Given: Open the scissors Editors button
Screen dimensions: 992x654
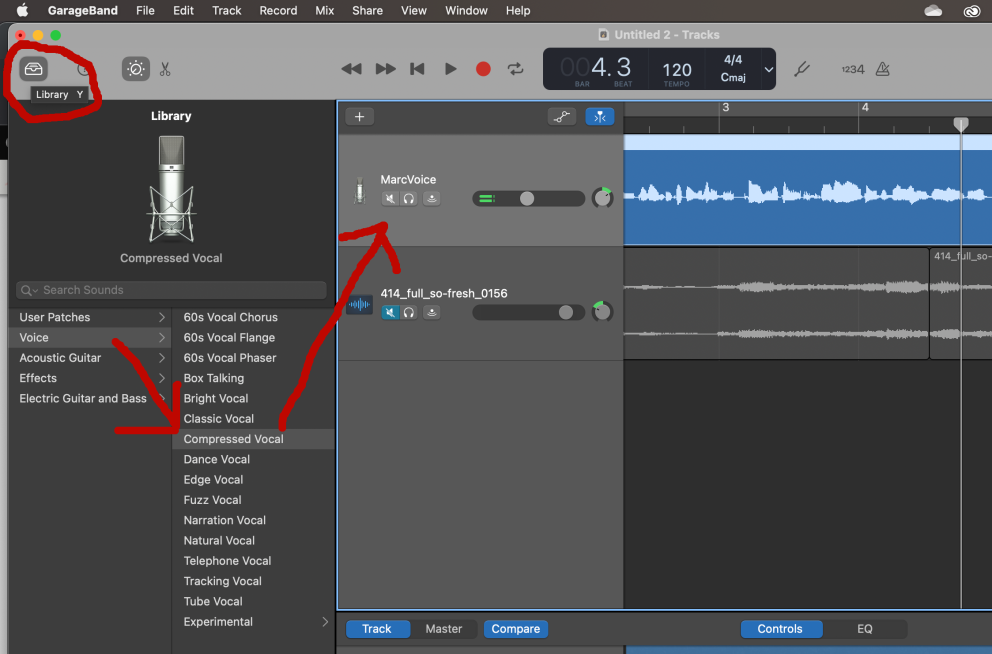Looking at the screenshot, I should pos(165,69).
